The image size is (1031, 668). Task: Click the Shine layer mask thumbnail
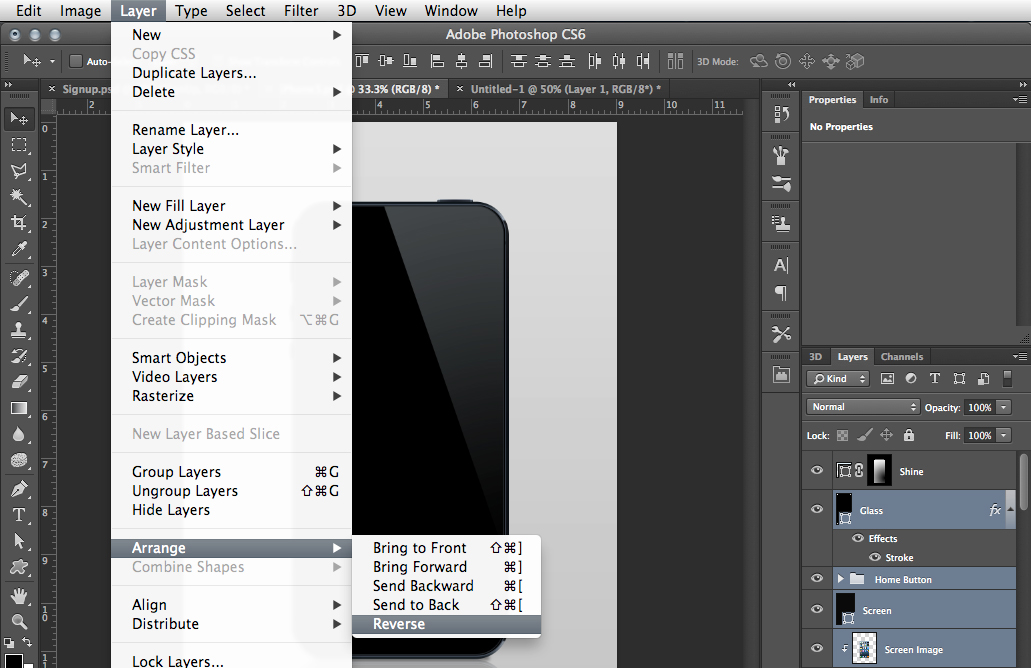point(880,470)
